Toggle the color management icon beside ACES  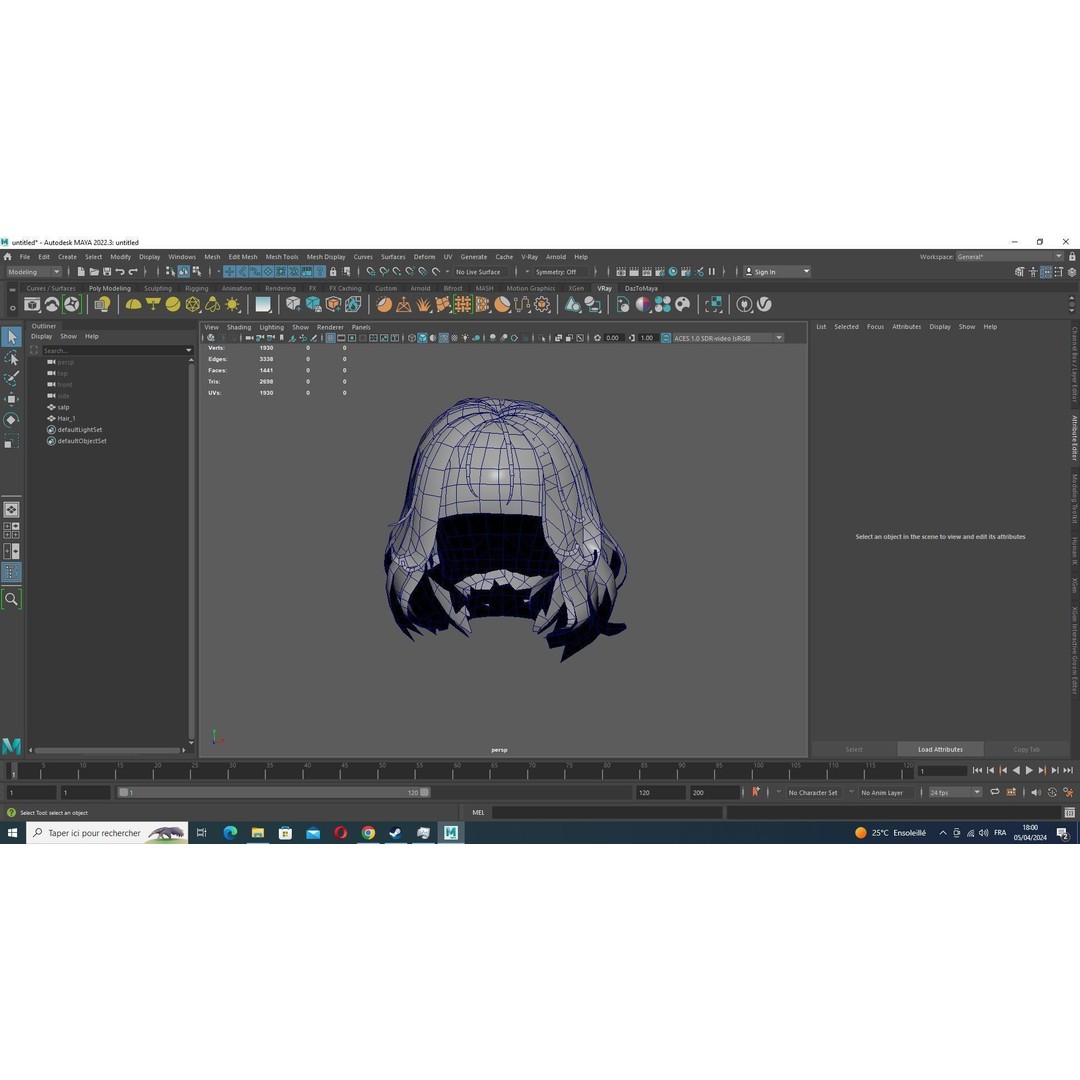(666, 338)
